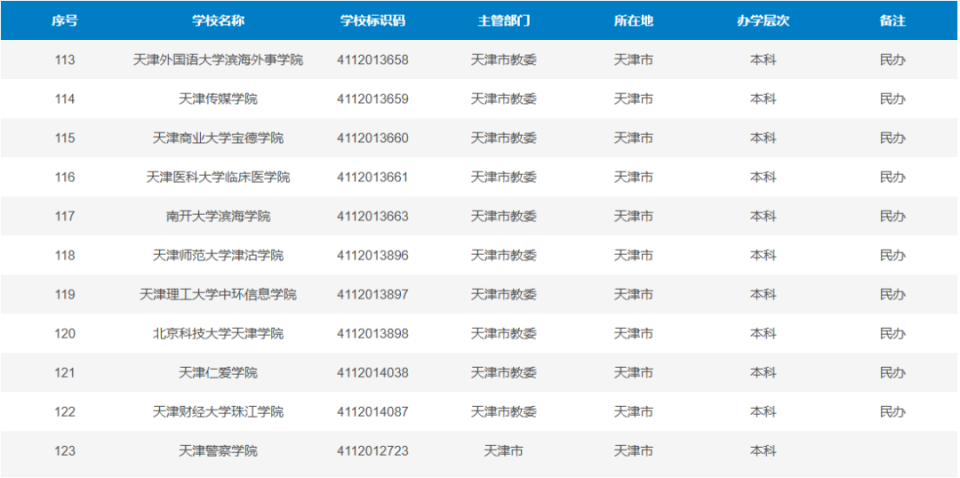Click serial number 116
This screenshot has width=960, height=478.
(65, 177)
